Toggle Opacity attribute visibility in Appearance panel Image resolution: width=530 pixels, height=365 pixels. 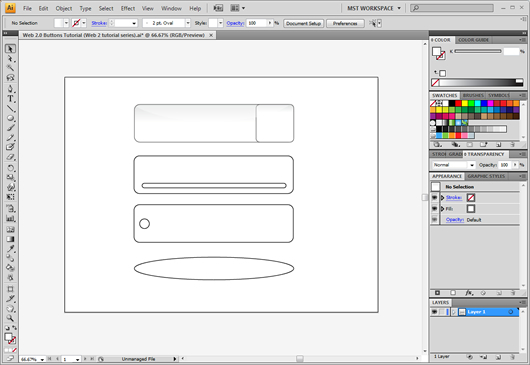[435, 220]
